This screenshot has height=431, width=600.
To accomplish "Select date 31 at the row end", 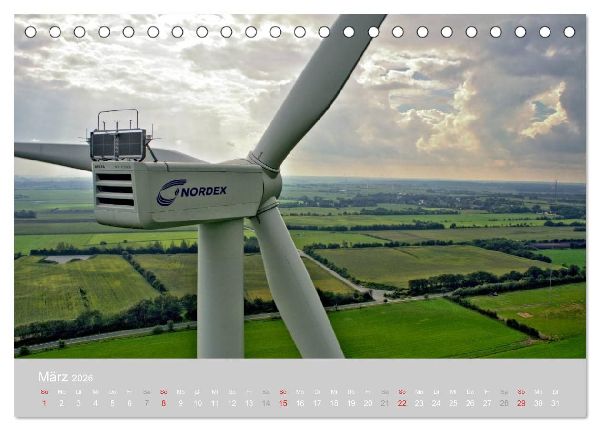I will (555, 403).
